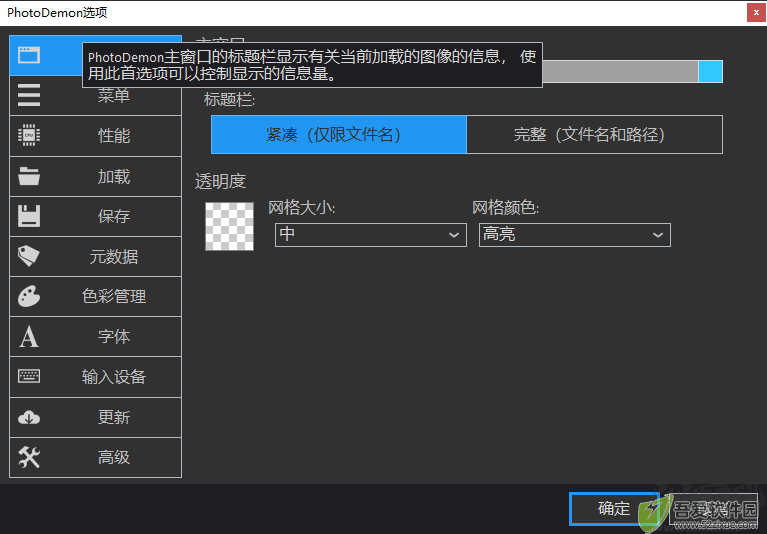Select 完整（文件名和路径）title bar option
Image resolution: width=767 pixels, height=534 pixels.
coord(595,134)
